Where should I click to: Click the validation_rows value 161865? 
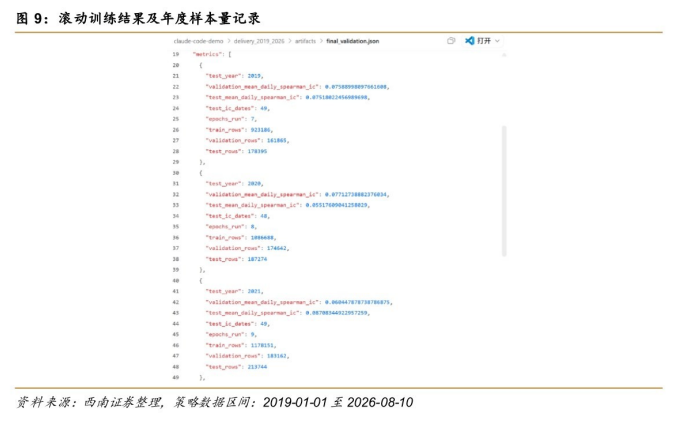point(277,141)
